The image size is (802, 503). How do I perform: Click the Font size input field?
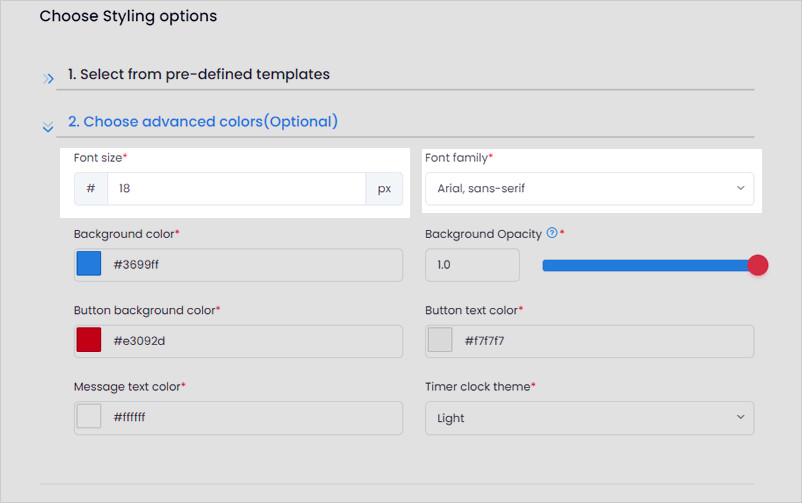[x=236, y=189]
